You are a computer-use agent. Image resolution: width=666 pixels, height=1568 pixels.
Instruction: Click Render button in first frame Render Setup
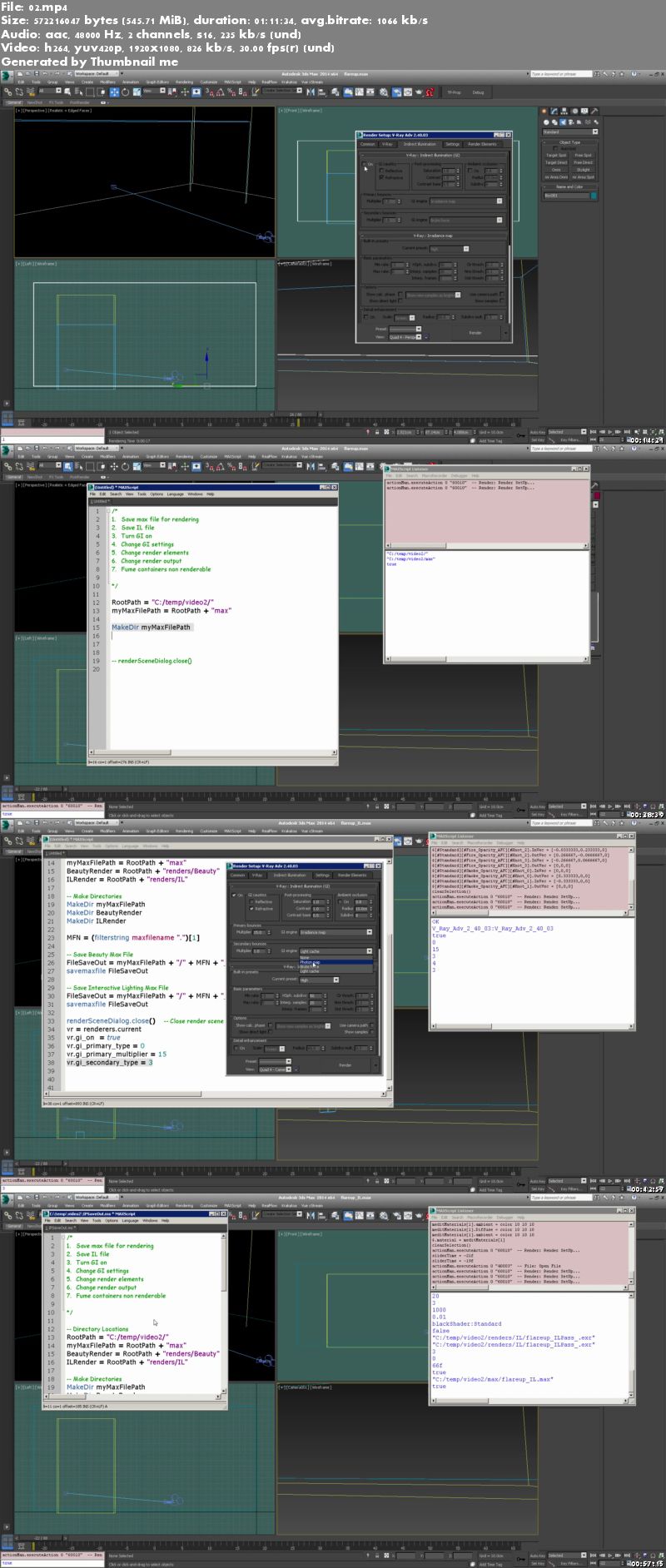click(475, 333)
